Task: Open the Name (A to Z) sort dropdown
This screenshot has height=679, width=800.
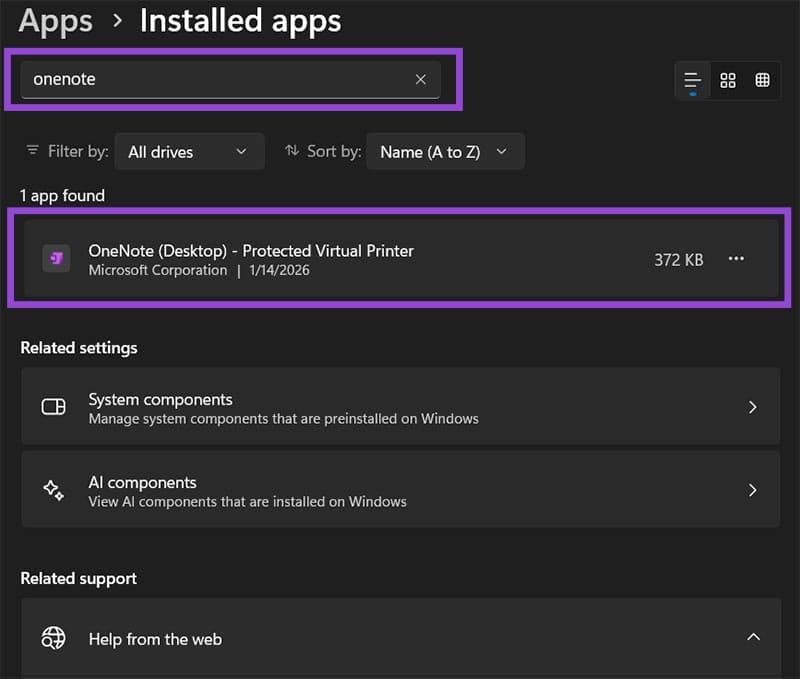Action: [445, 151]
